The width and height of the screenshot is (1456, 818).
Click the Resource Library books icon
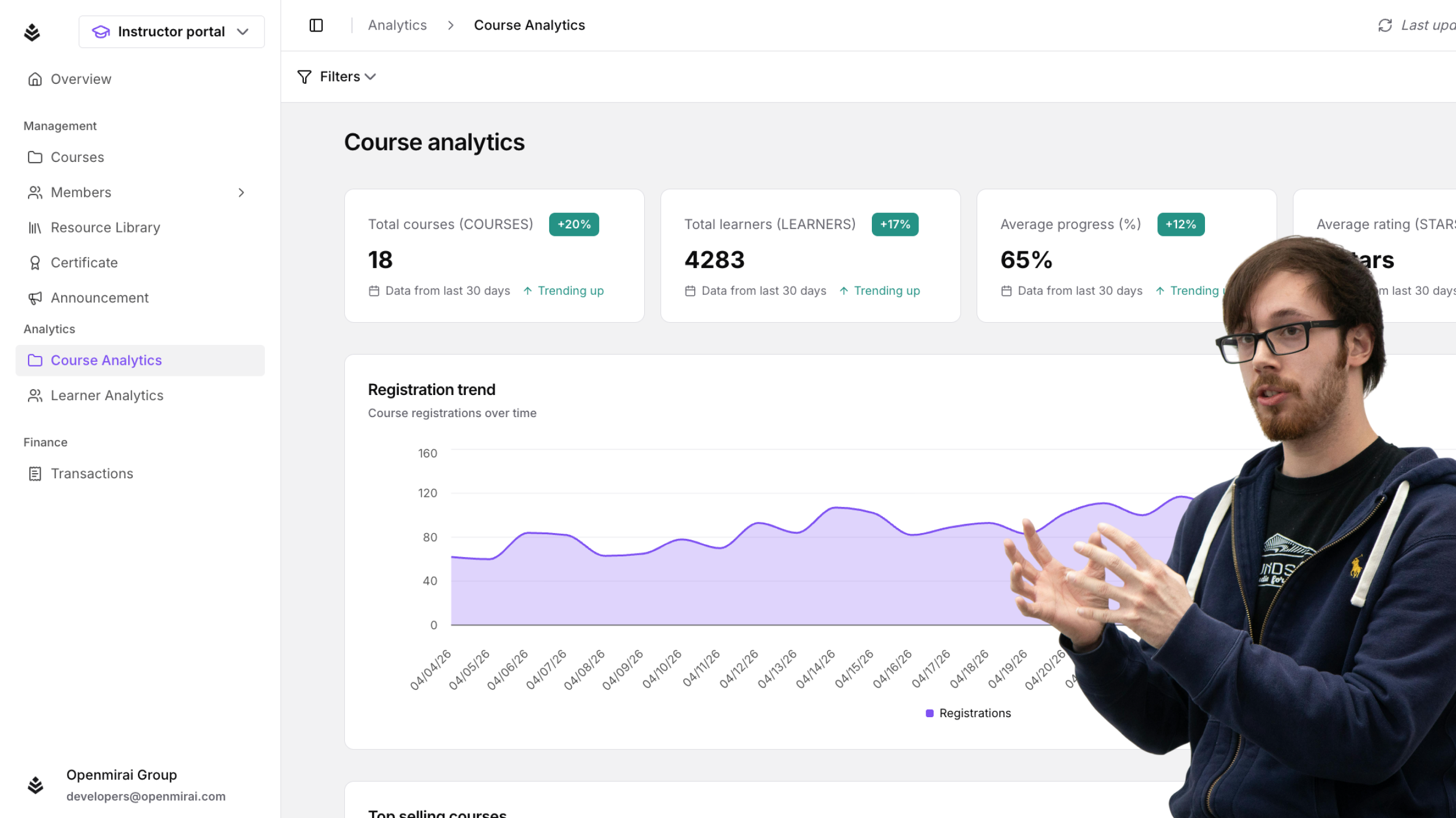[35, 228]
